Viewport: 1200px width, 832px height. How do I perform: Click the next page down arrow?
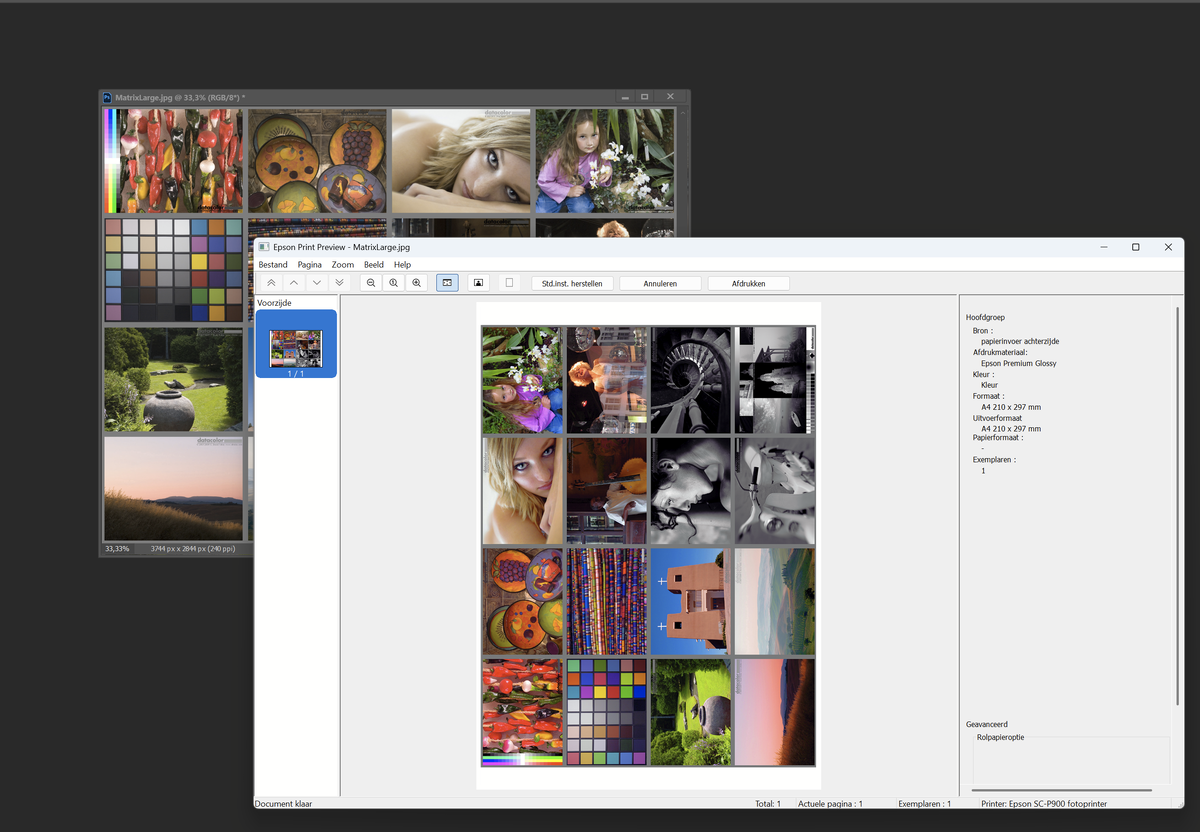[x=317, y=283]
